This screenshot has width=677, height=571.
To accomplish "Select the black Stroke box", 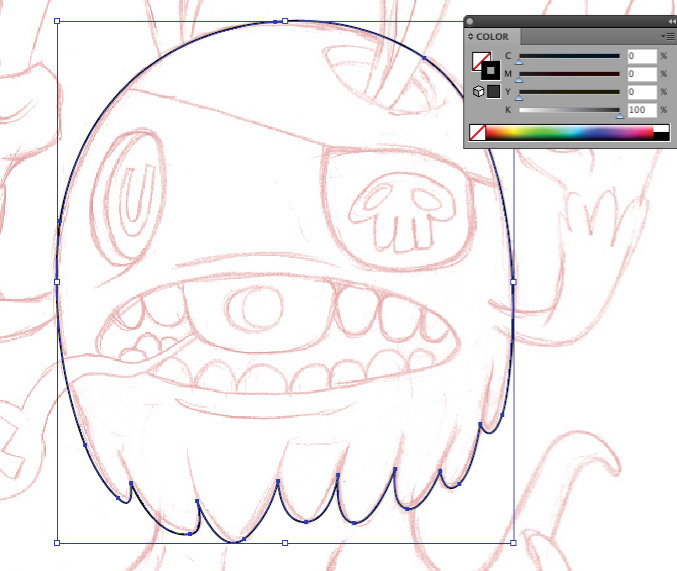I will [490, 71].
